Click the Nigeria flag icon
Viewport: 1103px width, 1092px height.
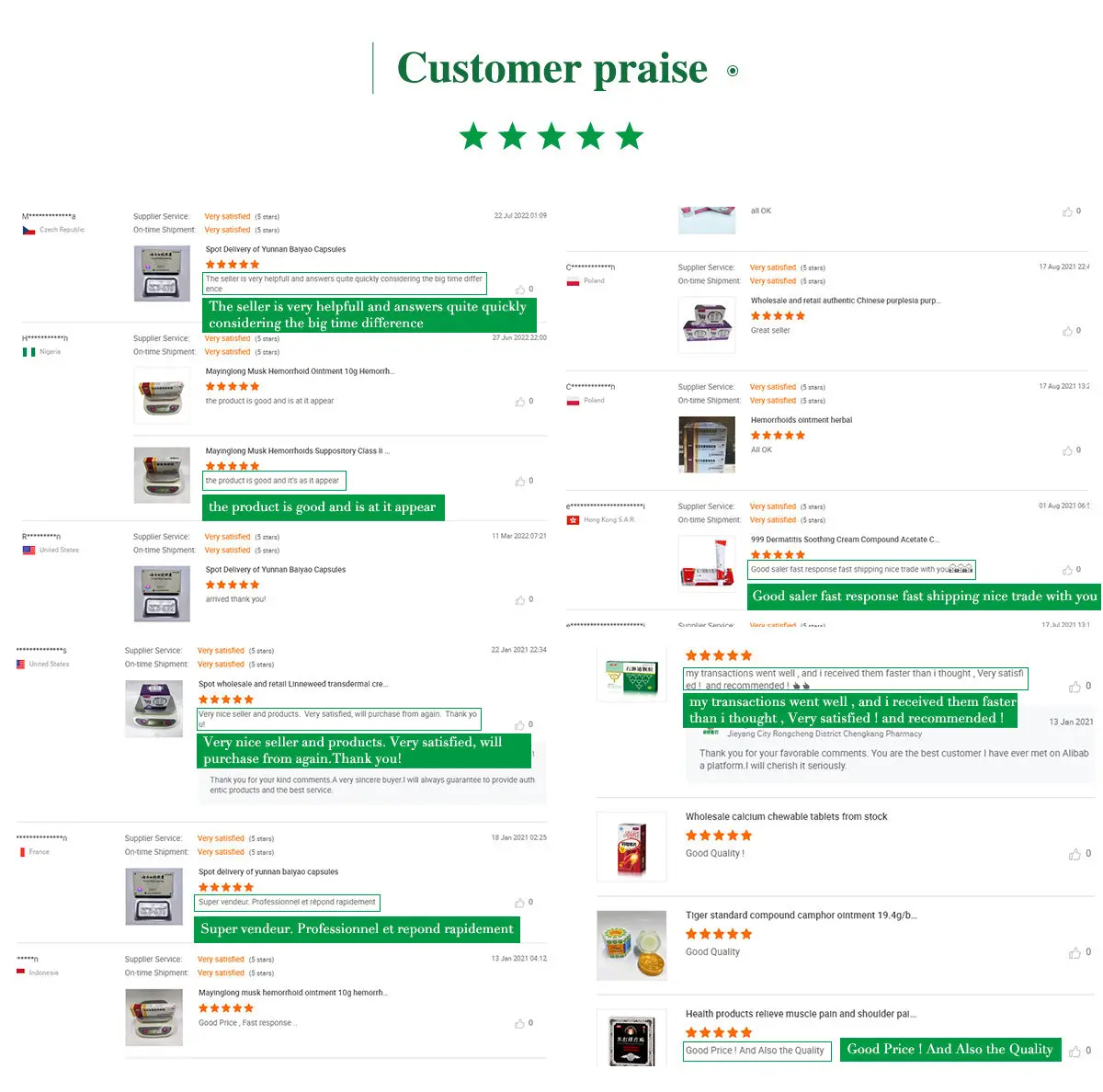(x=28, y=352)
